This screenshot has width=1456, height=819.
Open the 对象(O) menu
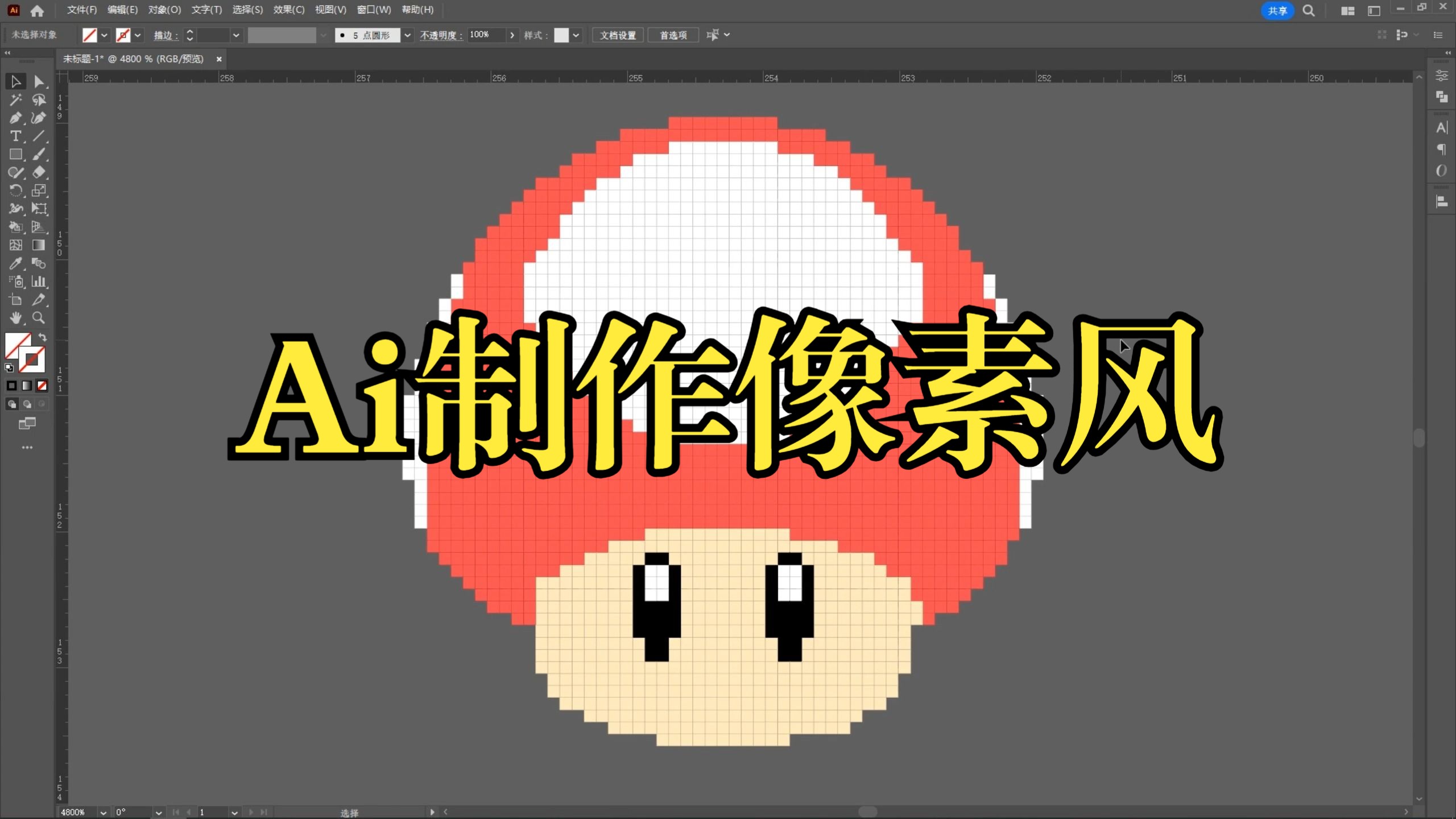[x=164, y=10]
